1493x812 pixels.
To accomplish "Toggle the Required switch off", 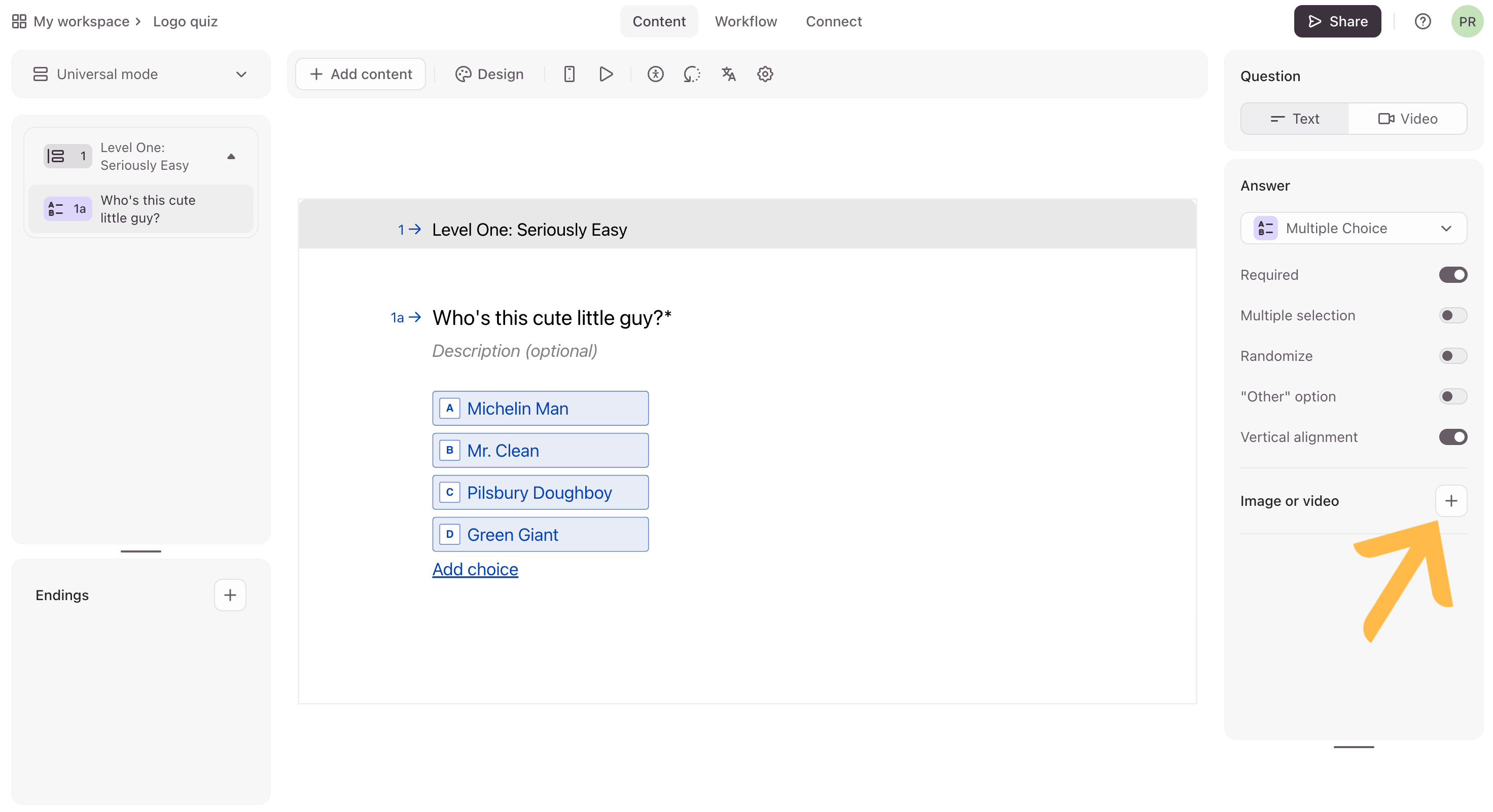I will coord(1452,275).
